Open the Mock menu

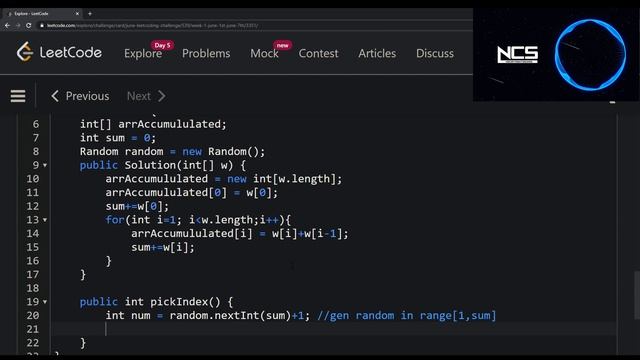pos(264,53)
